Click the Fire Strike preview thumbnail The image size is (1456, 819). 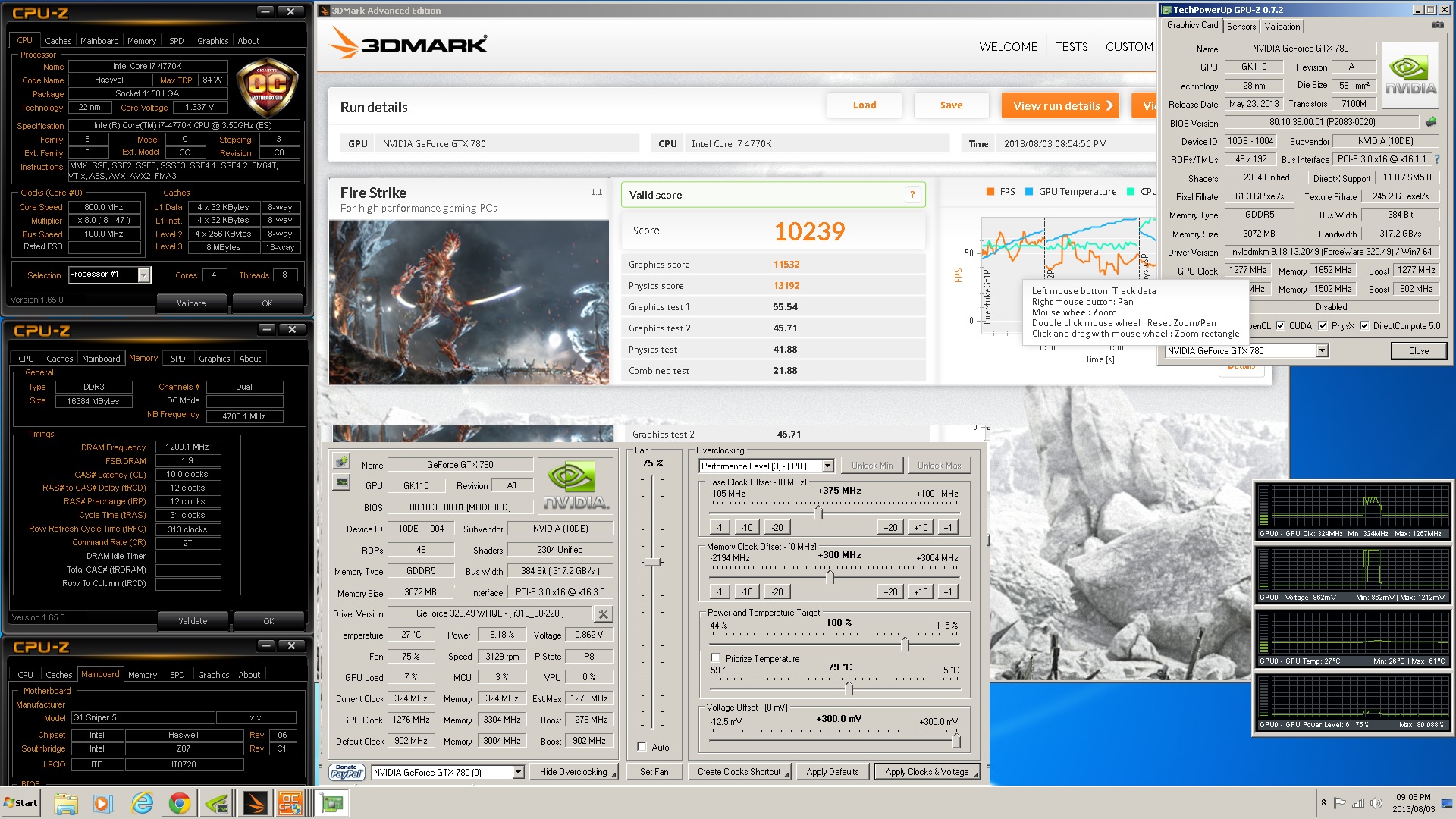(469, 302)
